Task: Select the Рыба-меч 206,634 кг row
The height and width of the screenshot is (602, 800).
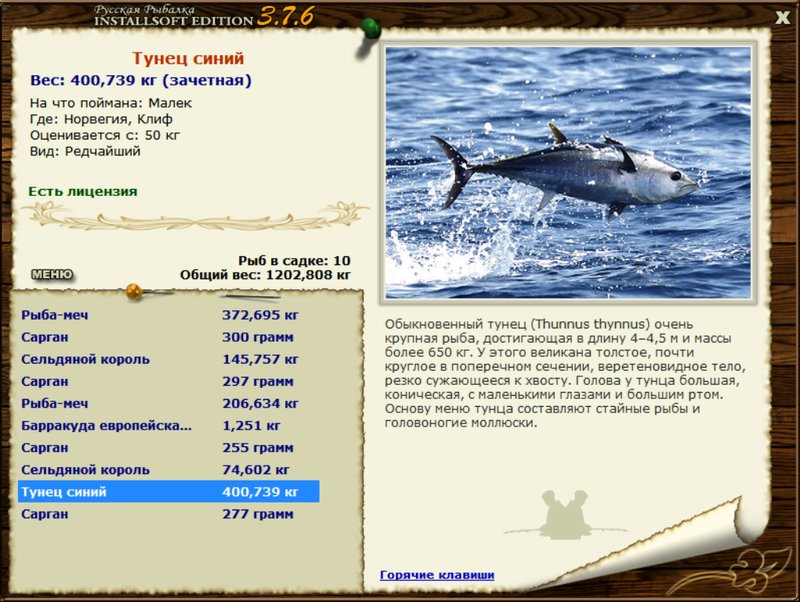Action: click(169, 404)
